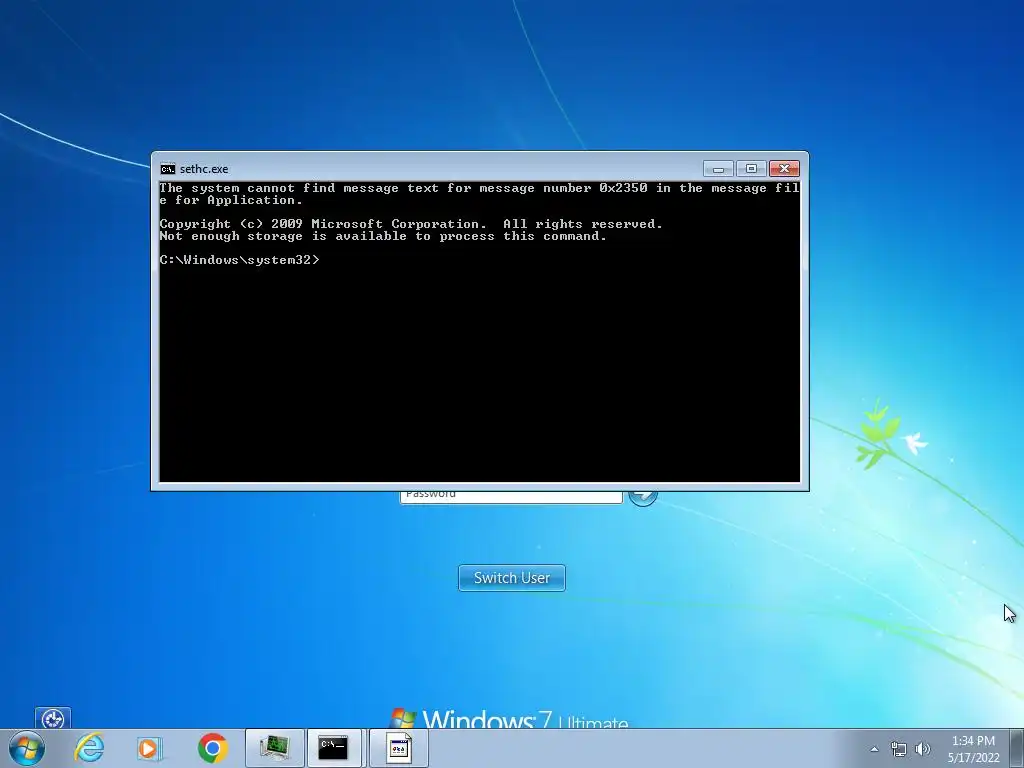Show hidden system tray icons
1024x768 pixels.
(874, 749)
